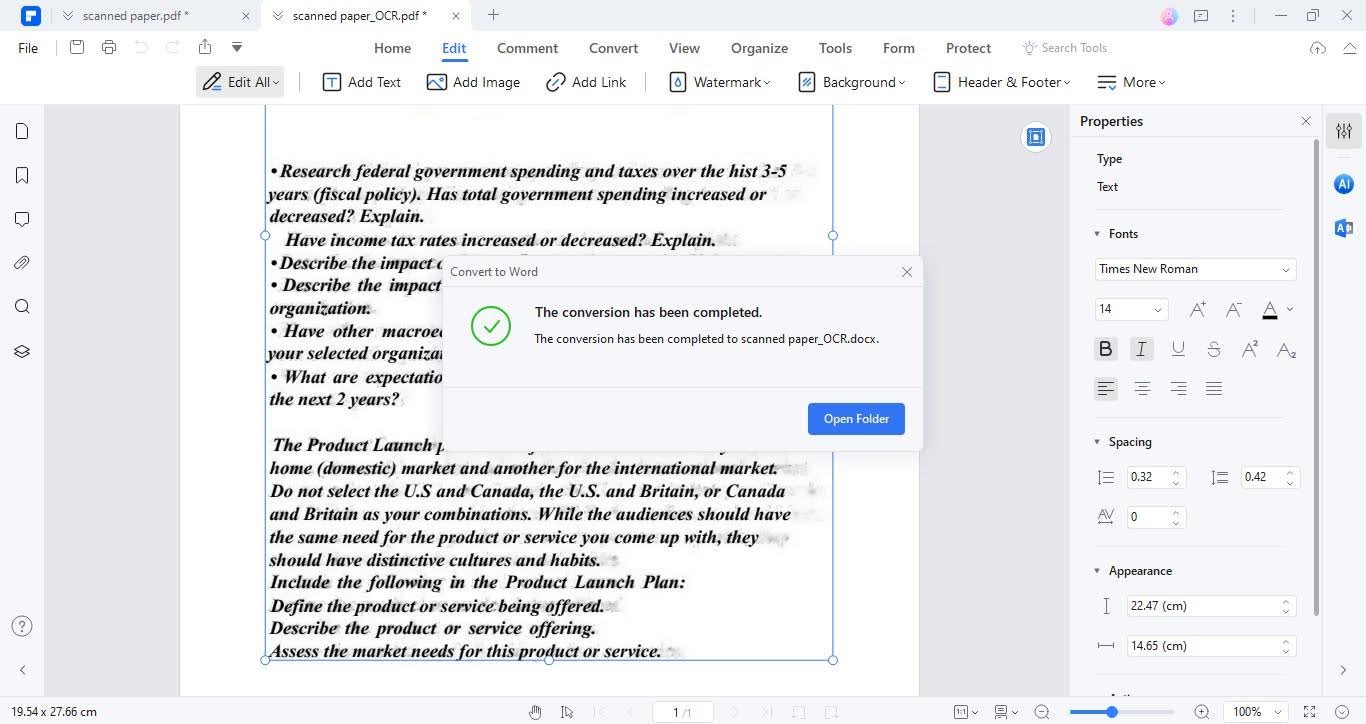
Task: Increase line spacing with the stepper arrow
Action: click(1175, 471)
